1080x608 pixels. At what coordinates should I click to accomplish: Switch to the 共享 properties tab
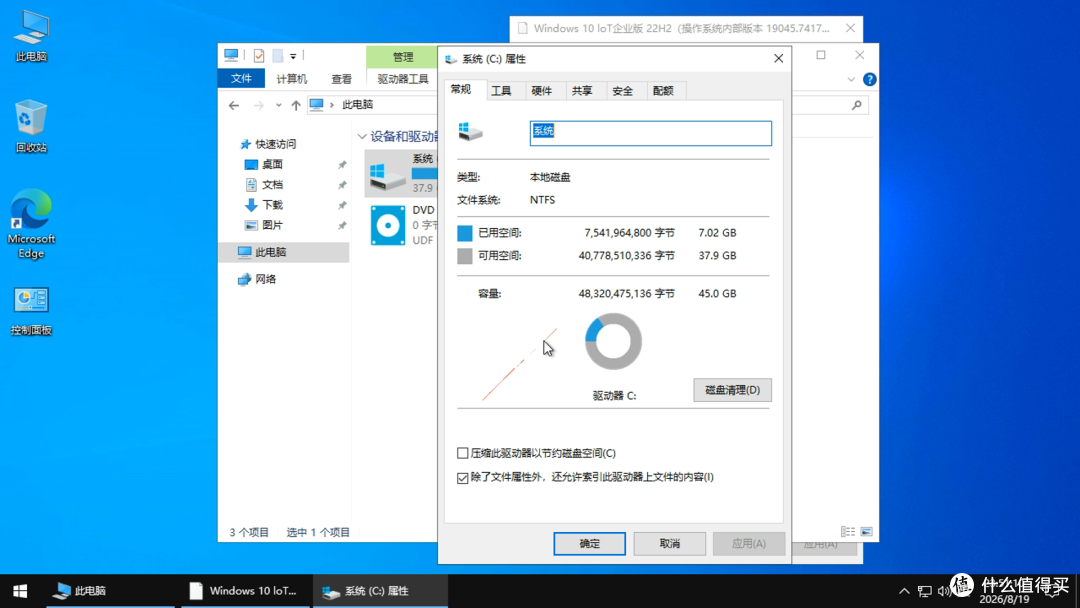582,91
